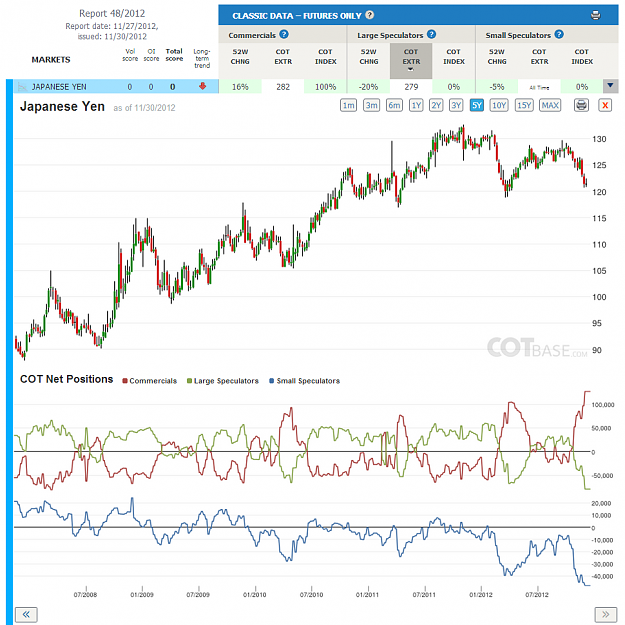
Task: Close the Japanese Yen chart panel
Action: click(x=605, y=105)
